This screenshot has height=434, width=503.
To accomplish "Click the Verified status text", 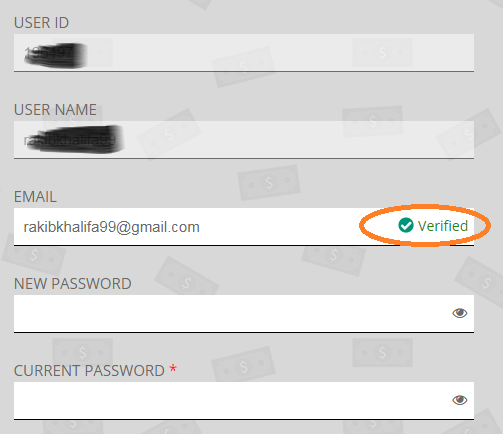I will [x=443, y=226].
